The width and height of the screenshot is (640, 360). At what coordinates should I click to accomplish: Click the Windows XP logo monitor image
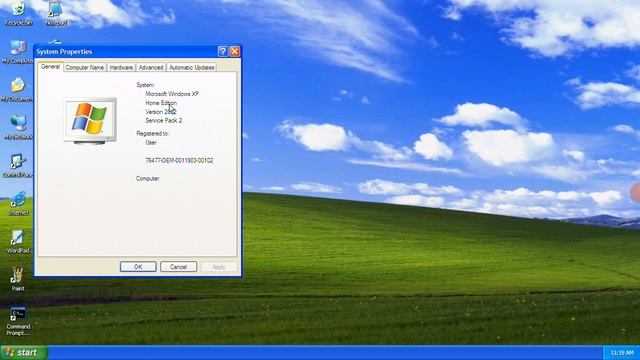click(x=90, y=120)
